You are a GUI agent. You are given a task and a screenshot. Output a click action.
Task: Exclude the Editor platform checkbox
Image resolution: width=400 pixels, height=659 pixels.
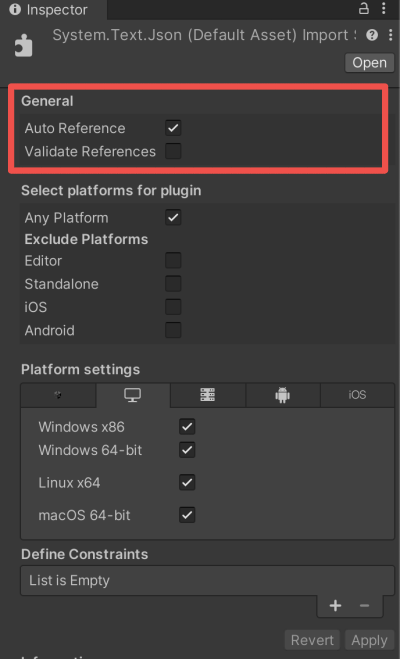[x=173, y=261]
